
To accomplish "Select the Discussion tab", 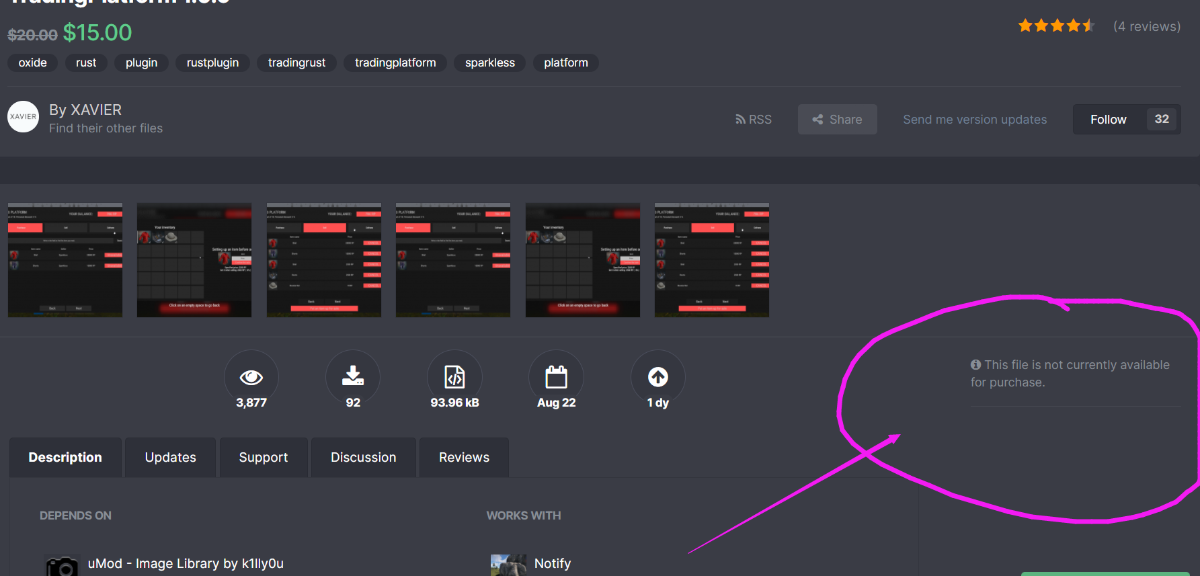I will 363,457.
